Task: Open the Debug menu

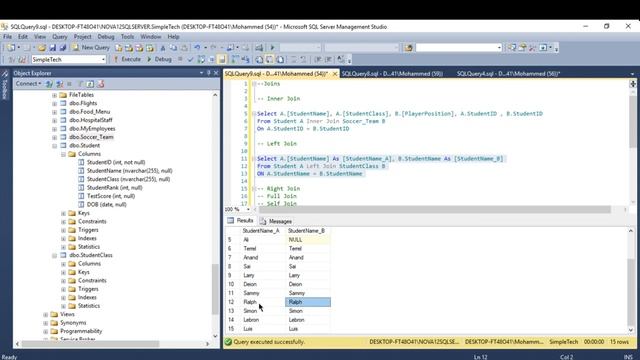Action: pyautogui.click(x=106, y=37)
